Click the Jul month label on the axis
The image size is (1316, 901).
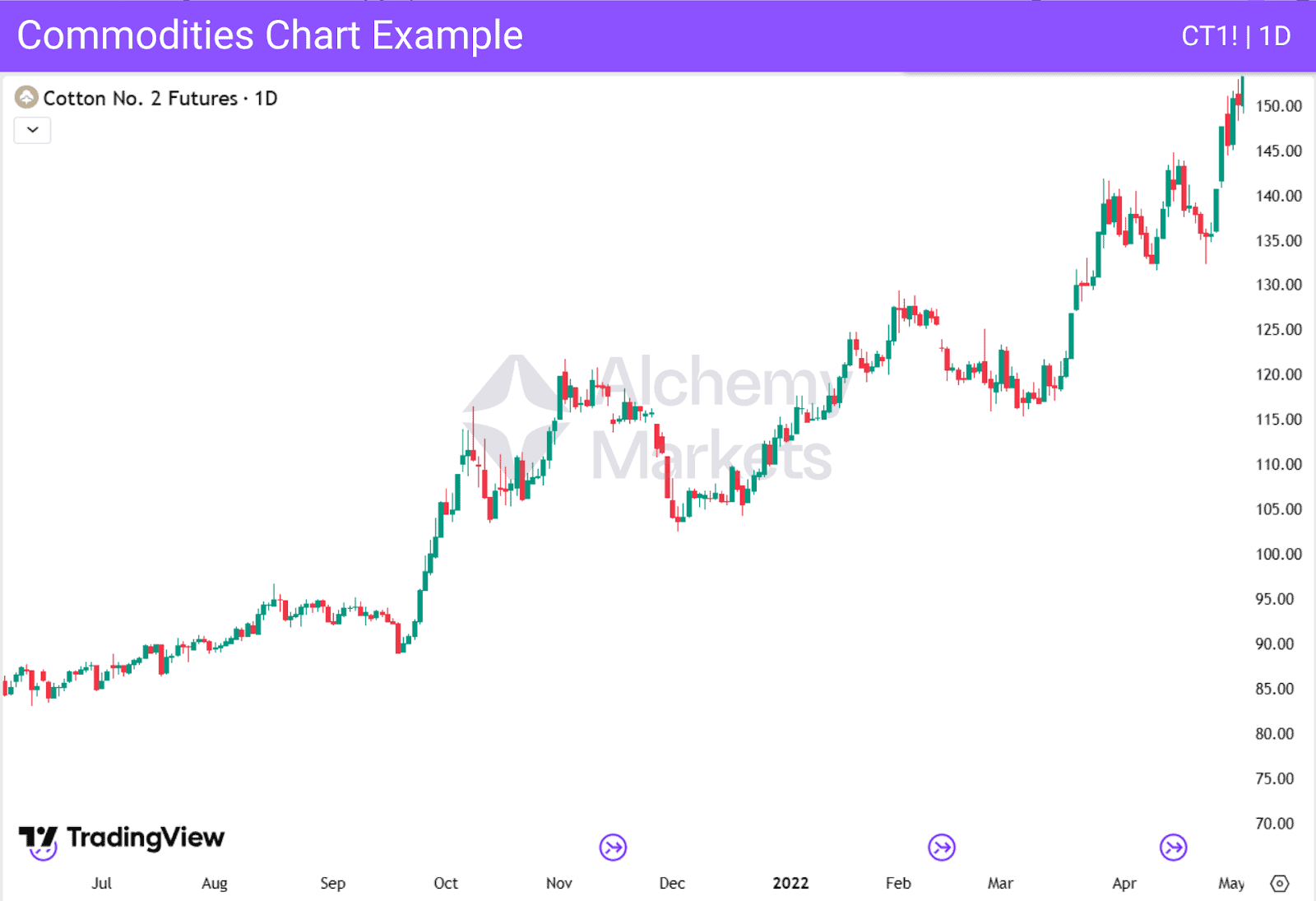coord(102,883)
